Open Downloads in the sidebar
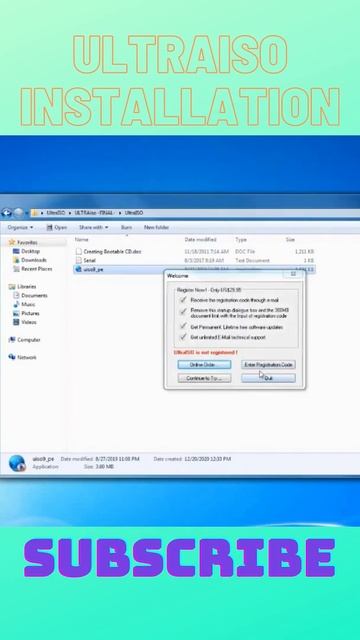This screenshot has height=640, width=360. pos(33,260)
